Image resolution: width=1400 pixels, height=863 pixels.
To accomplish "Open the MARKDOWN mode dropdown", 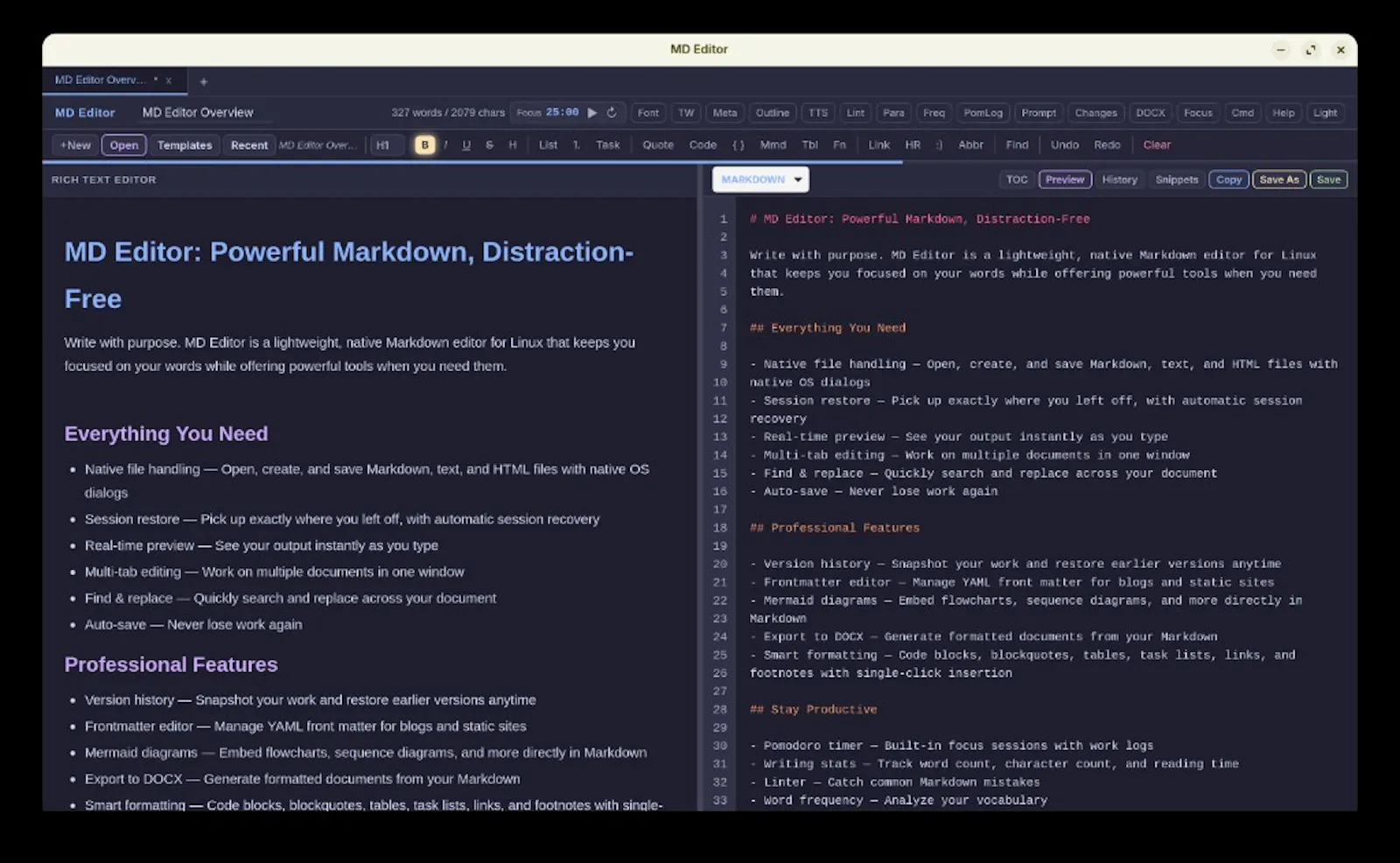I will click(x=760, y=179).
